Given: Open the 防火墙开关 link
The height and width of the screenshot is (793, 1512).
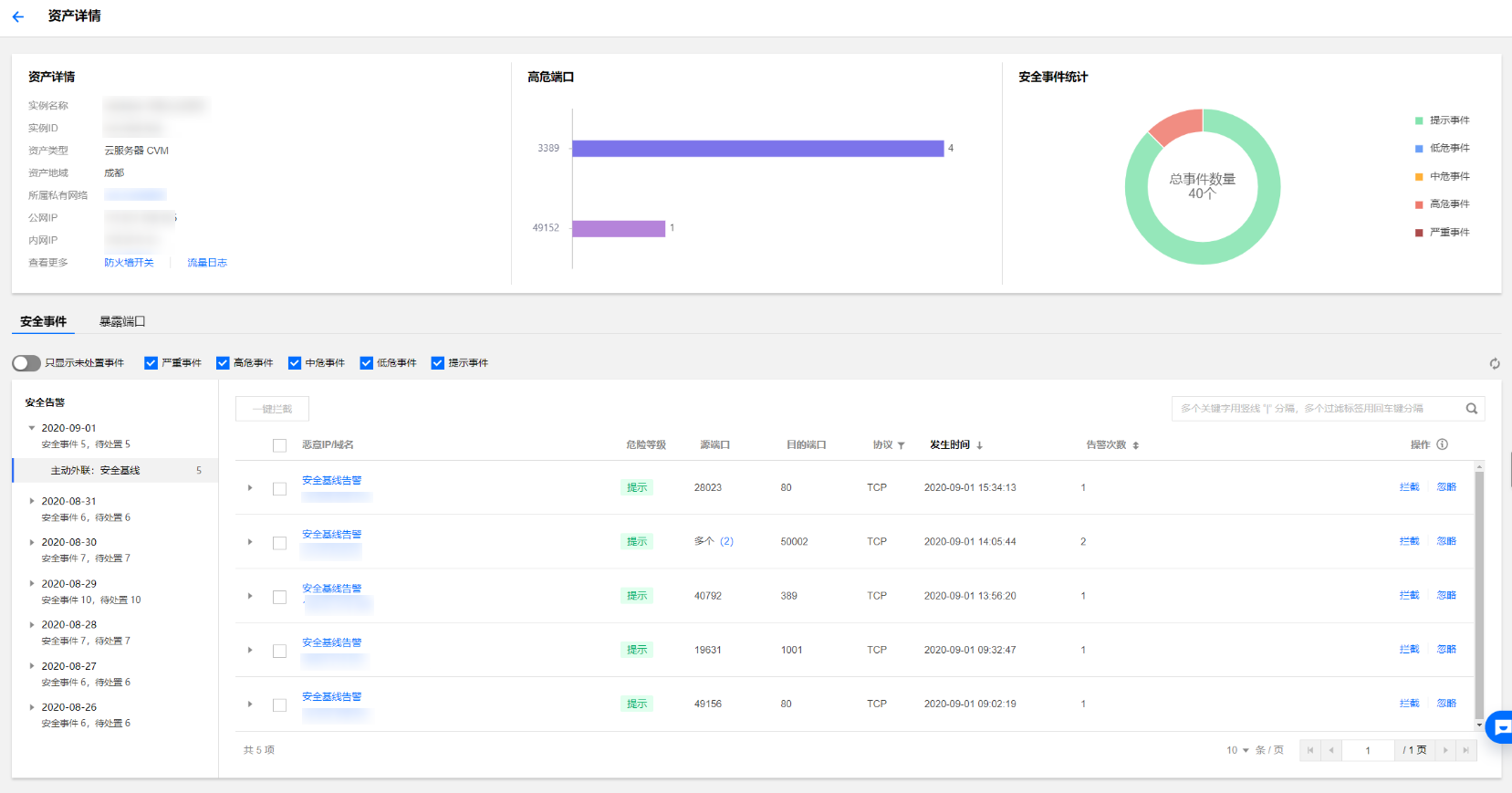Looking at the screenshot, I should [x=129, y=263].
